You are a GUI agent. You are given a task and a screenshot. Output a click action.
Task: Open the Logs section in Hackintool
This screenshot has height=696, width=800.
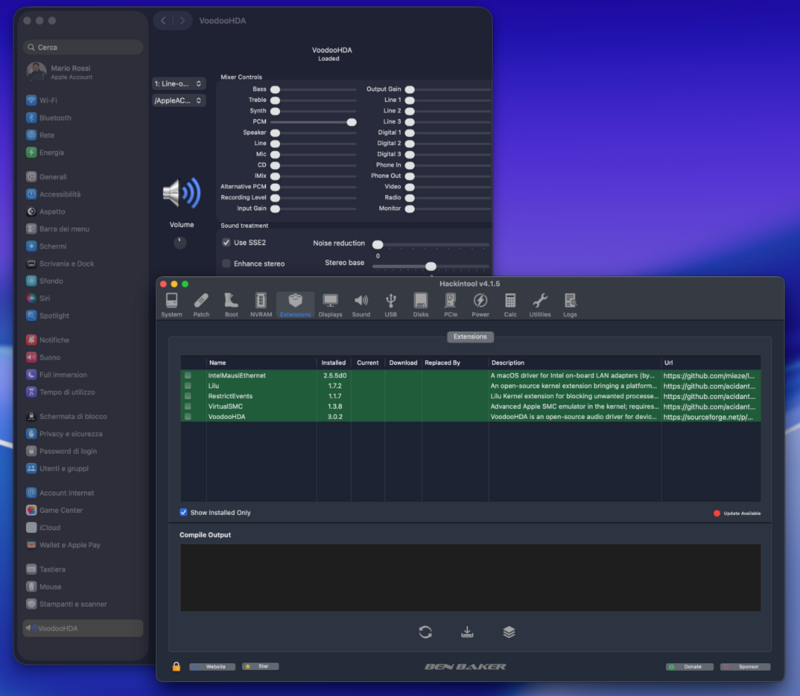pos(570,305)
